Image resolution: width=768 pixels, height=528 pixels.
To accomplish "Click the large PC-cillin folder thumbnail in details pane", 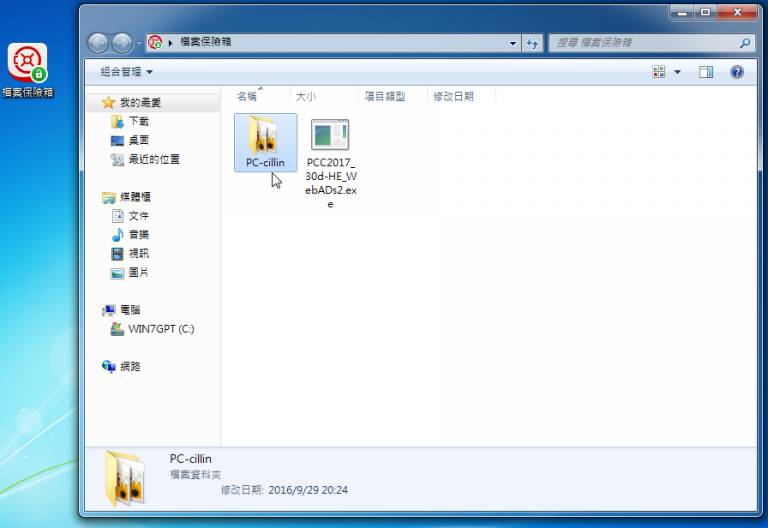I will (x=125, y=478).
